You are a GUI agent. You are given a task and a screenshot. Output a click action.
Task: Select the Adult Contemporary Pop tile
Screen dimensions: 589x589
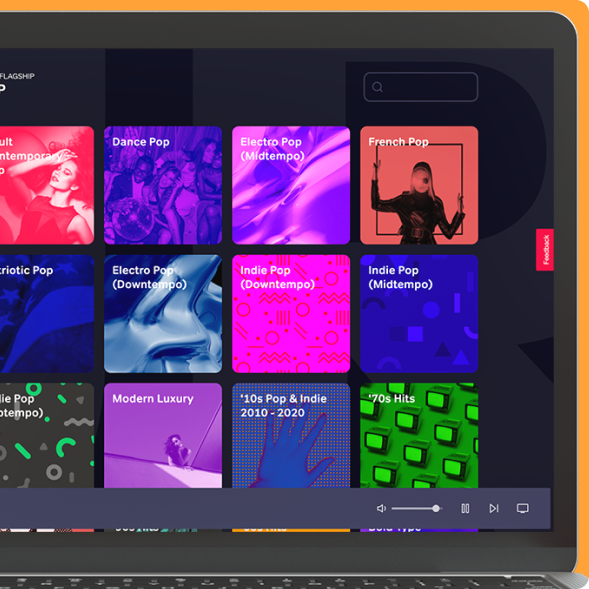[x=47, y=185]
